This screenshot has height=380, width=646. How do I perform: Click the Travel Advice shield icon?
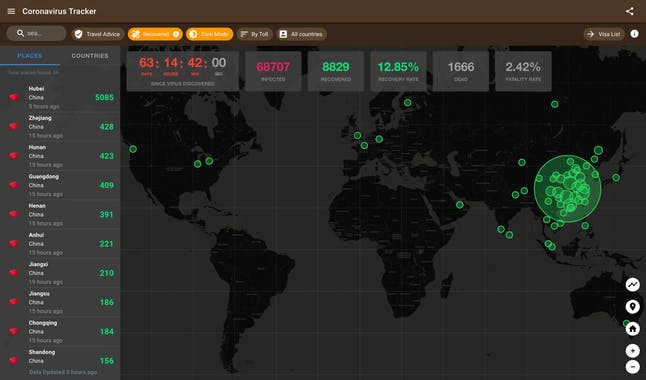78,34
